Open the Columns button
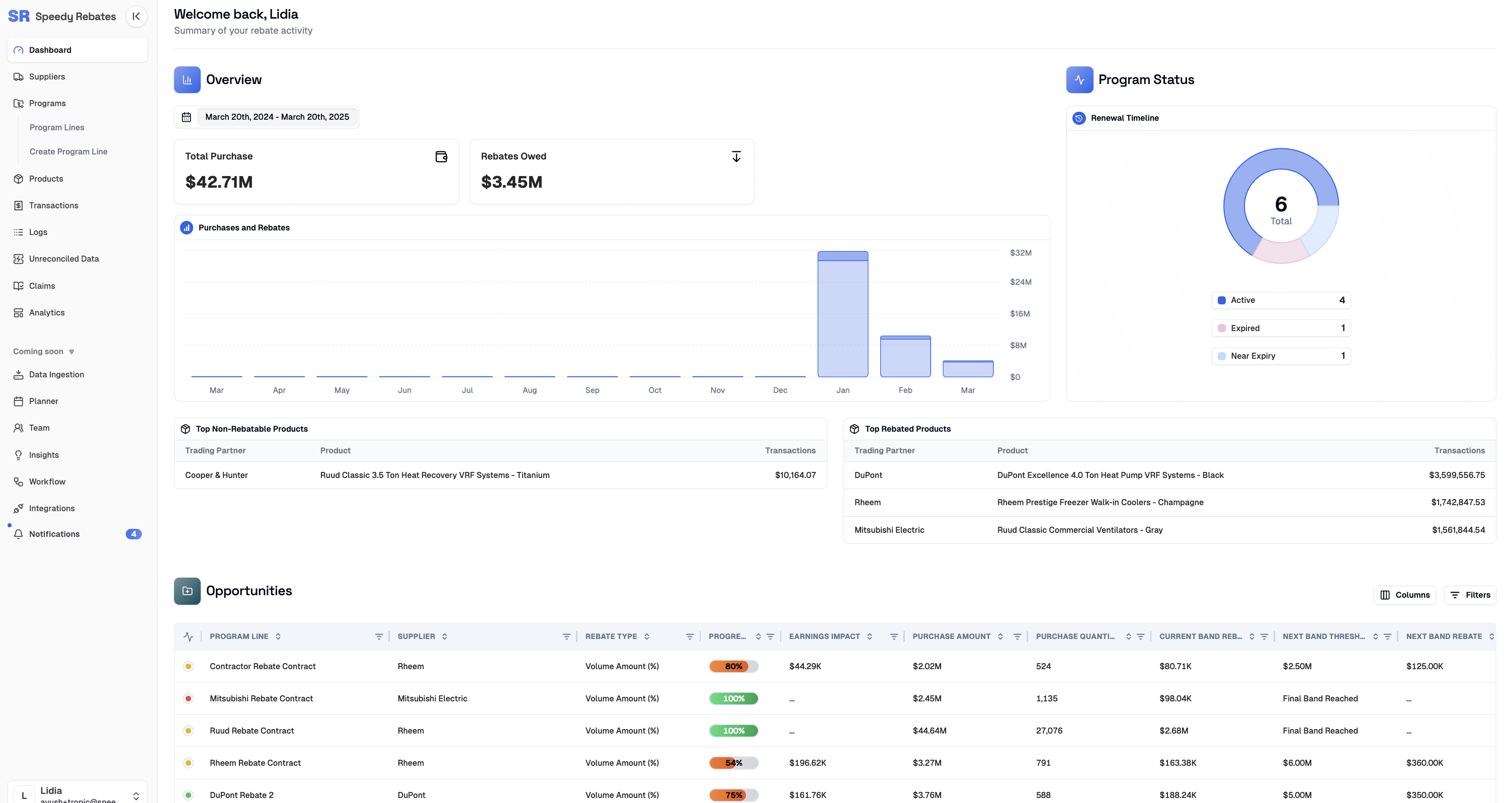Viewport: 1512px width, 803px height. tap(1404, 595)
